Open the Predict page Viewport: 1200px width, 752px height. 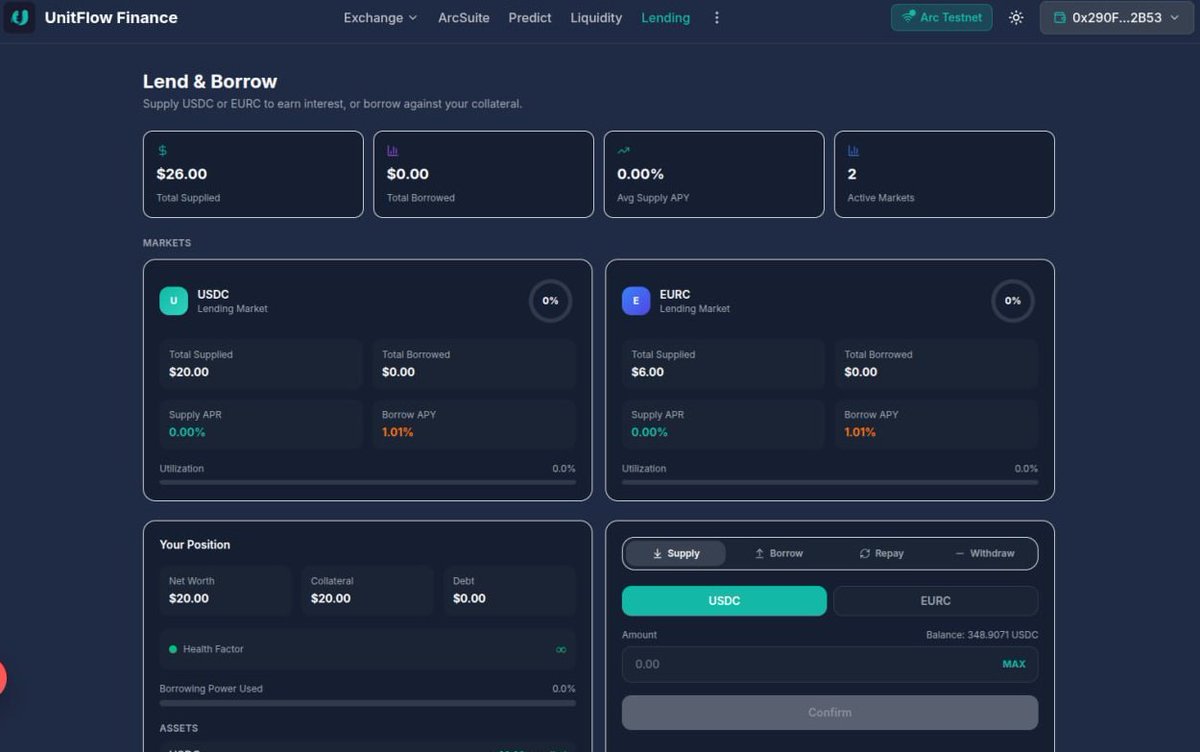(x=530, y=18)
